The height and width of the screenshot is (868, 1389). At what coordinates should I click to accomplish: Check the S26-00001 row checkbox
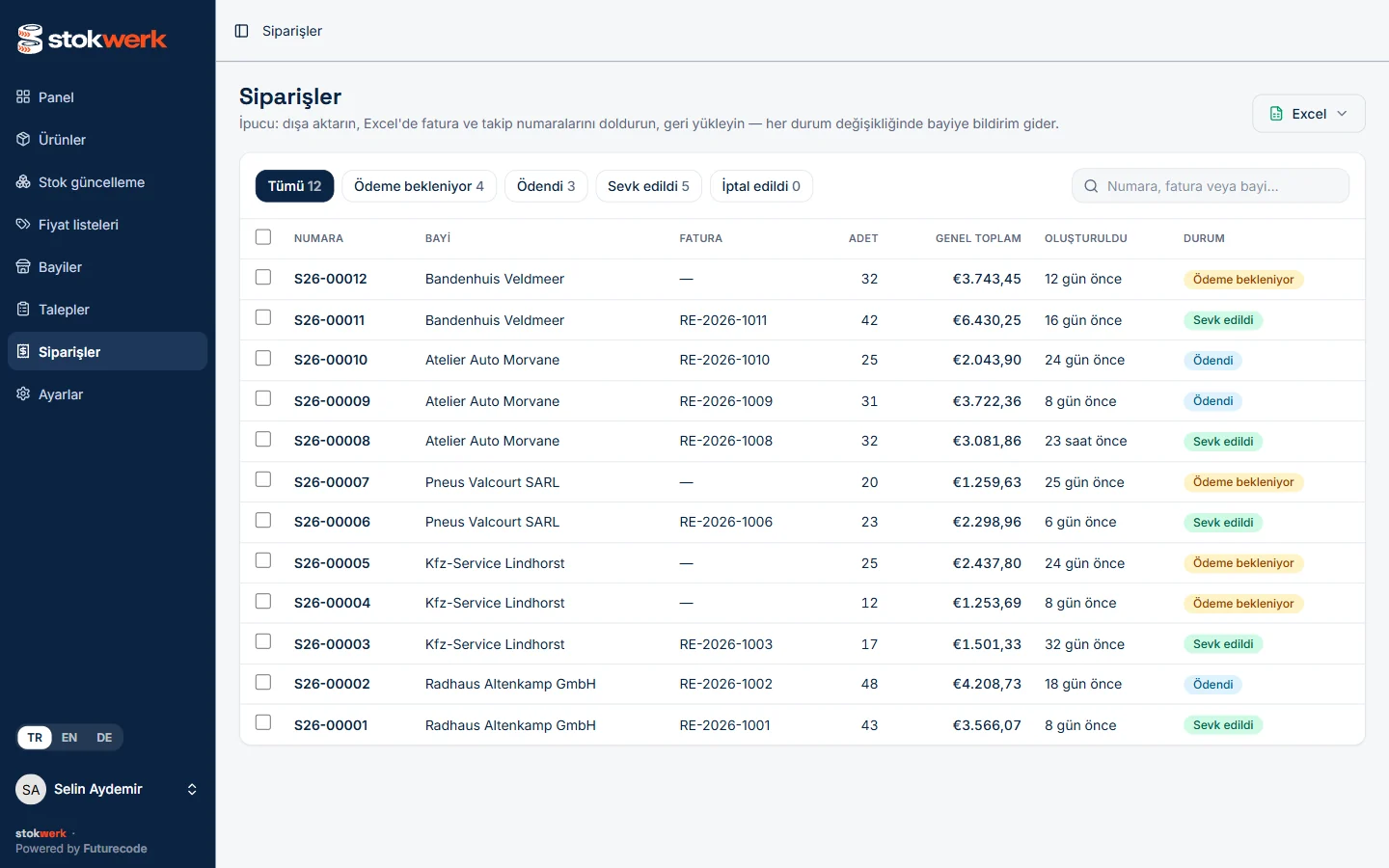pyautogui.click(x=263, y=723)
